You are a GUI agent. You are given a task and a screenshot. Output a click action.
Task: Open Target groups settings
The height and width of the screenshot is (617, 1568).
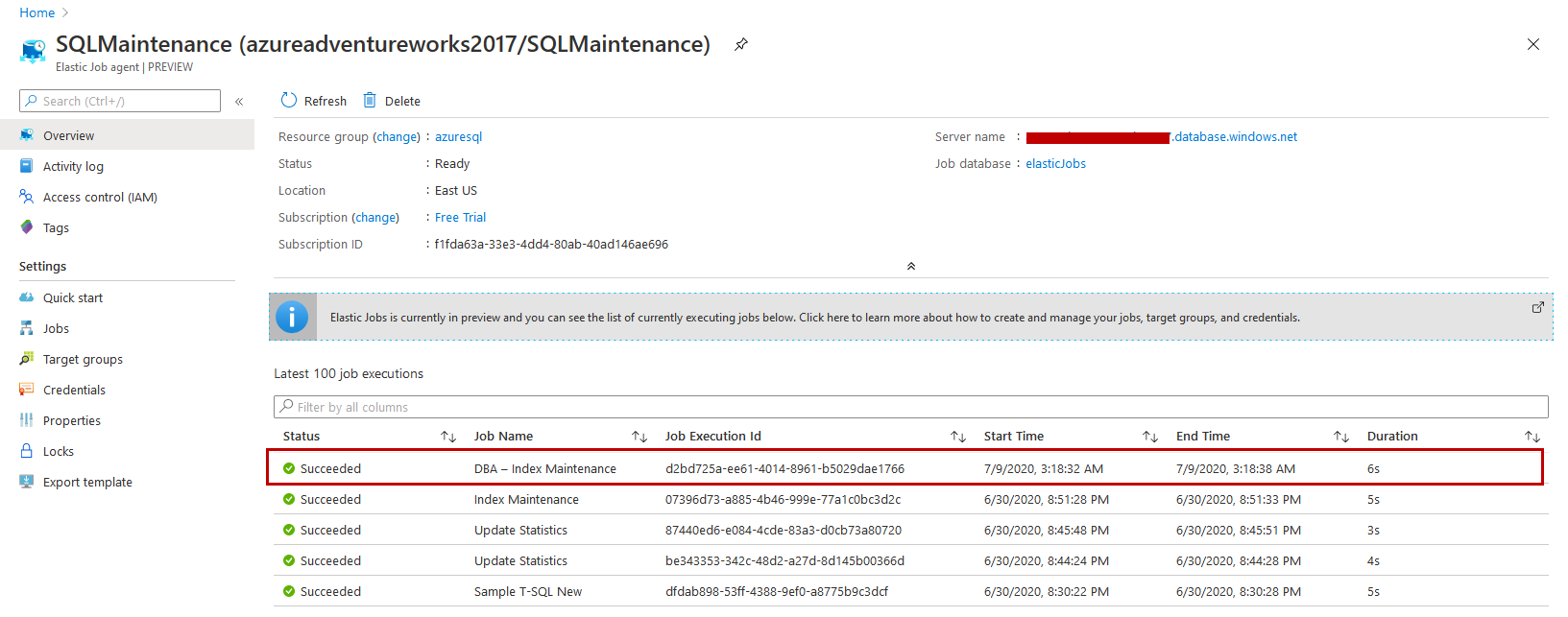[x=83, y=359]
